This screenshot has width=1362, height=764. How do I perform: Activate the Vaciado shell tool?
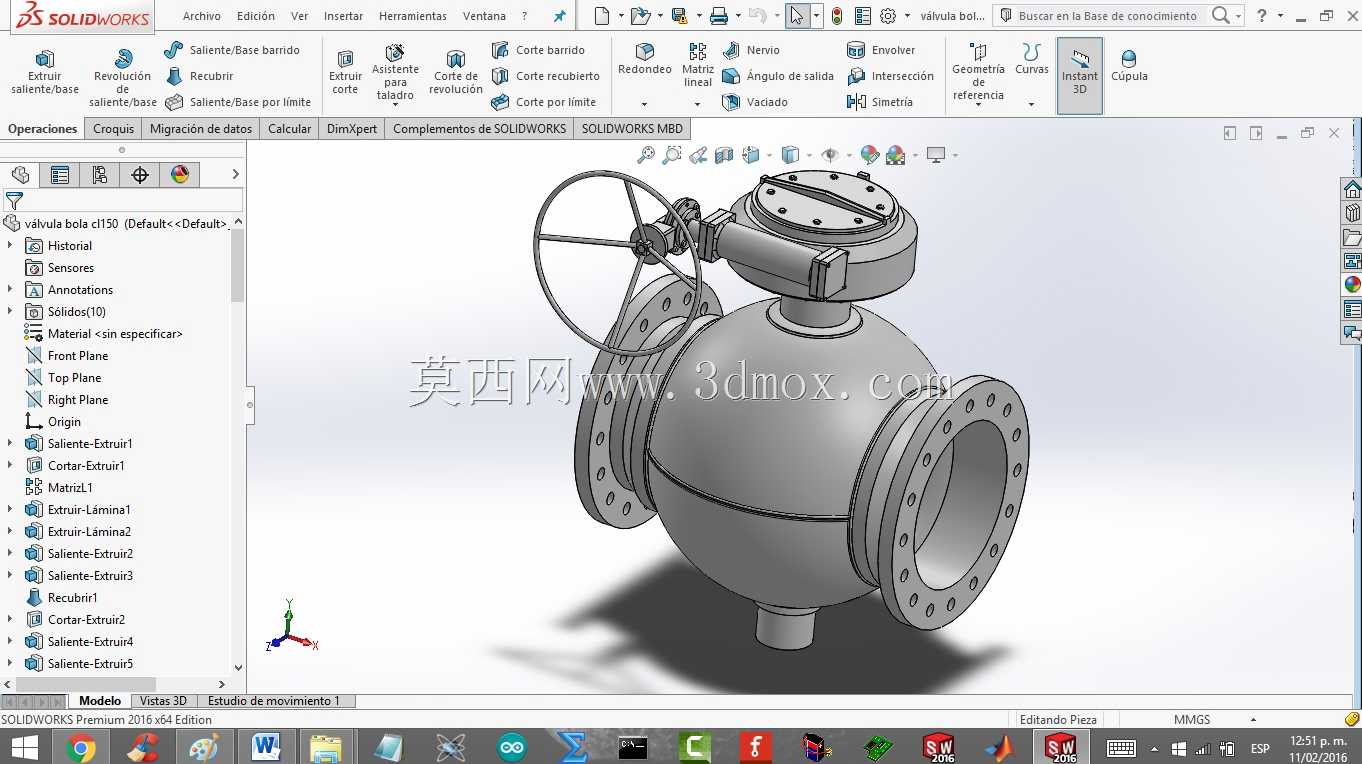tap(755, 102)
